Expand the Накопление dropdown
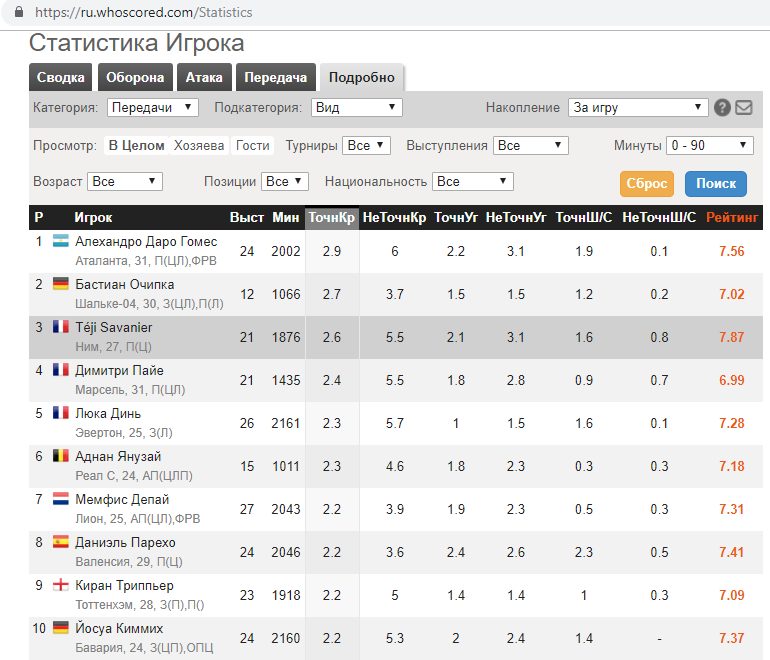 tap(638, 108)
